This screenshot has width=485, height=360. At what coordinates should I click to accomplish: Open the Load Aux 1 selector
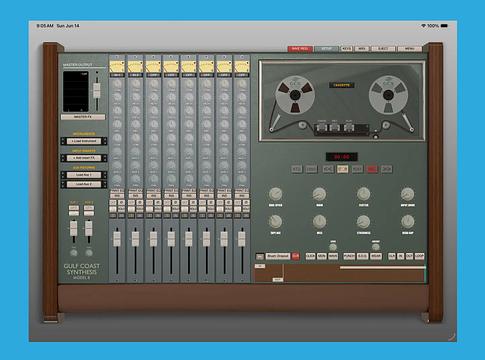pyautogui.click(x=84, y=175)
